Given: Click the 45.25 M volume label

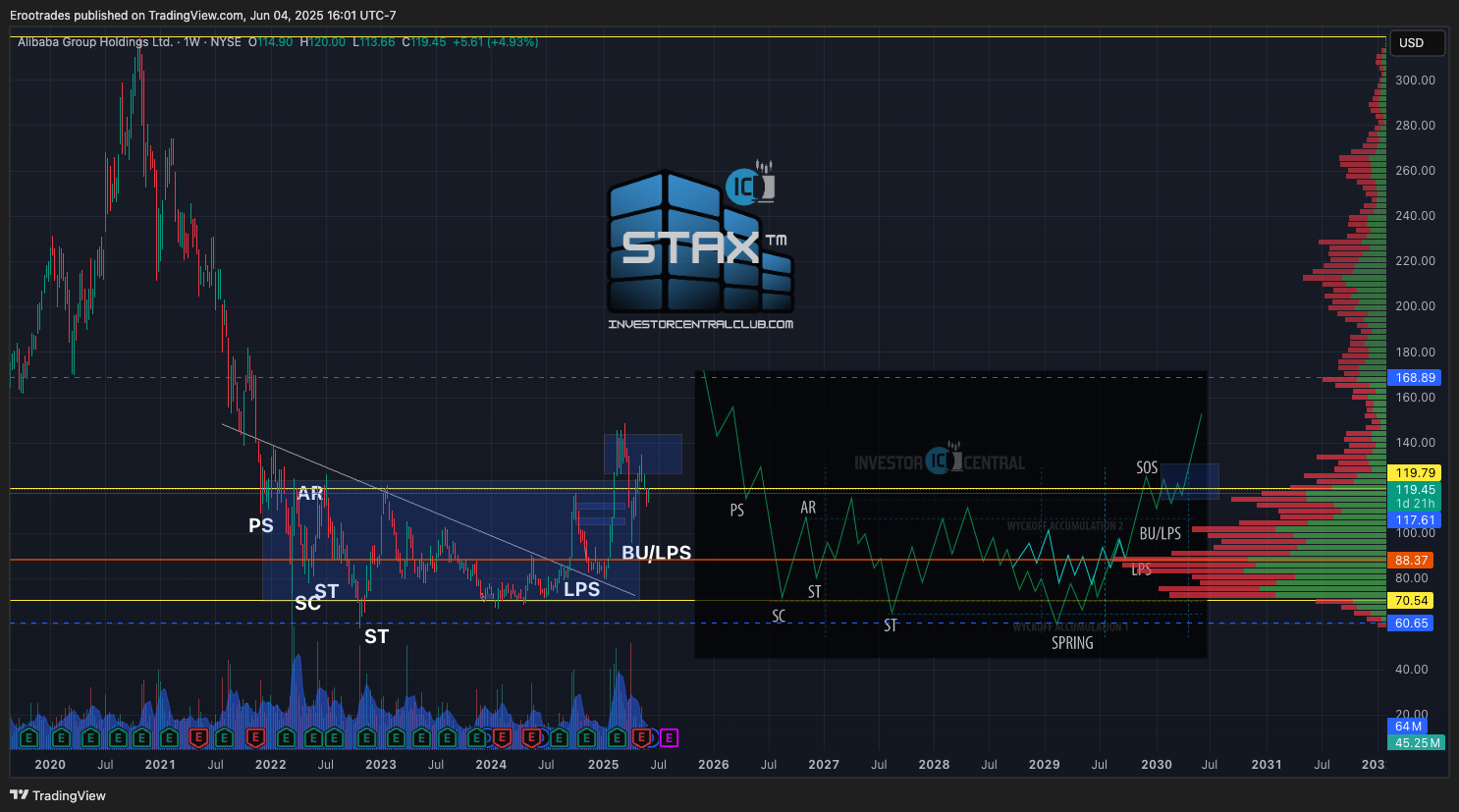Looking at the screenshot, I should click(x=1418, y=743).
